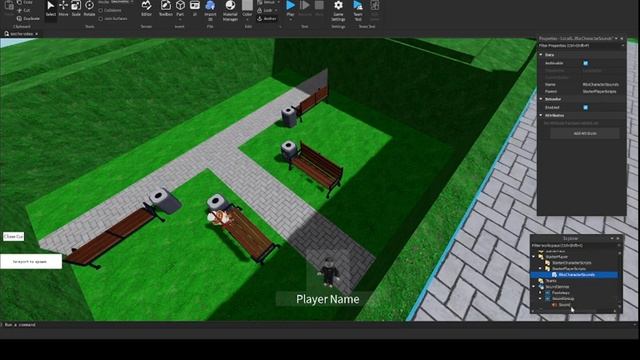640x360 pixels.
Task: Toggle the Collisions checkbox
Action: coord(101,10)
